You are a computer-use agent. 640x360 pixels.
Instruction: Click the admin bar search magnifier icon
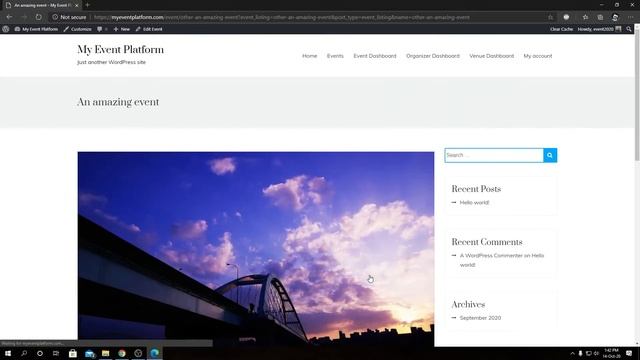629,29
